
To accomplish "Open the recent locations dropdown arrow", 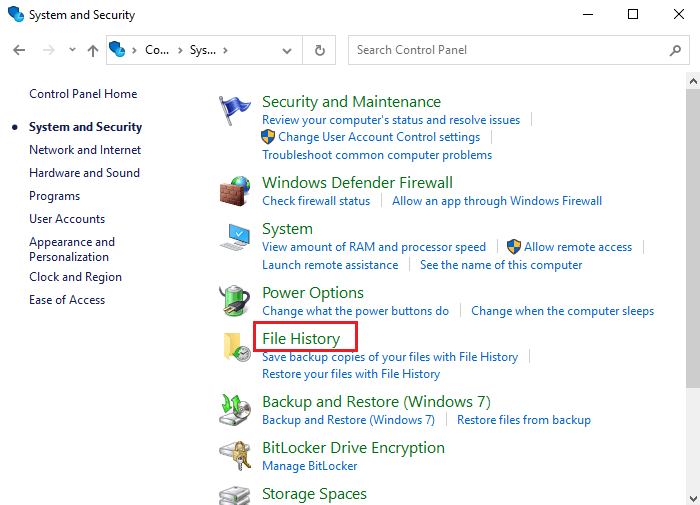I will pos(72,50).
